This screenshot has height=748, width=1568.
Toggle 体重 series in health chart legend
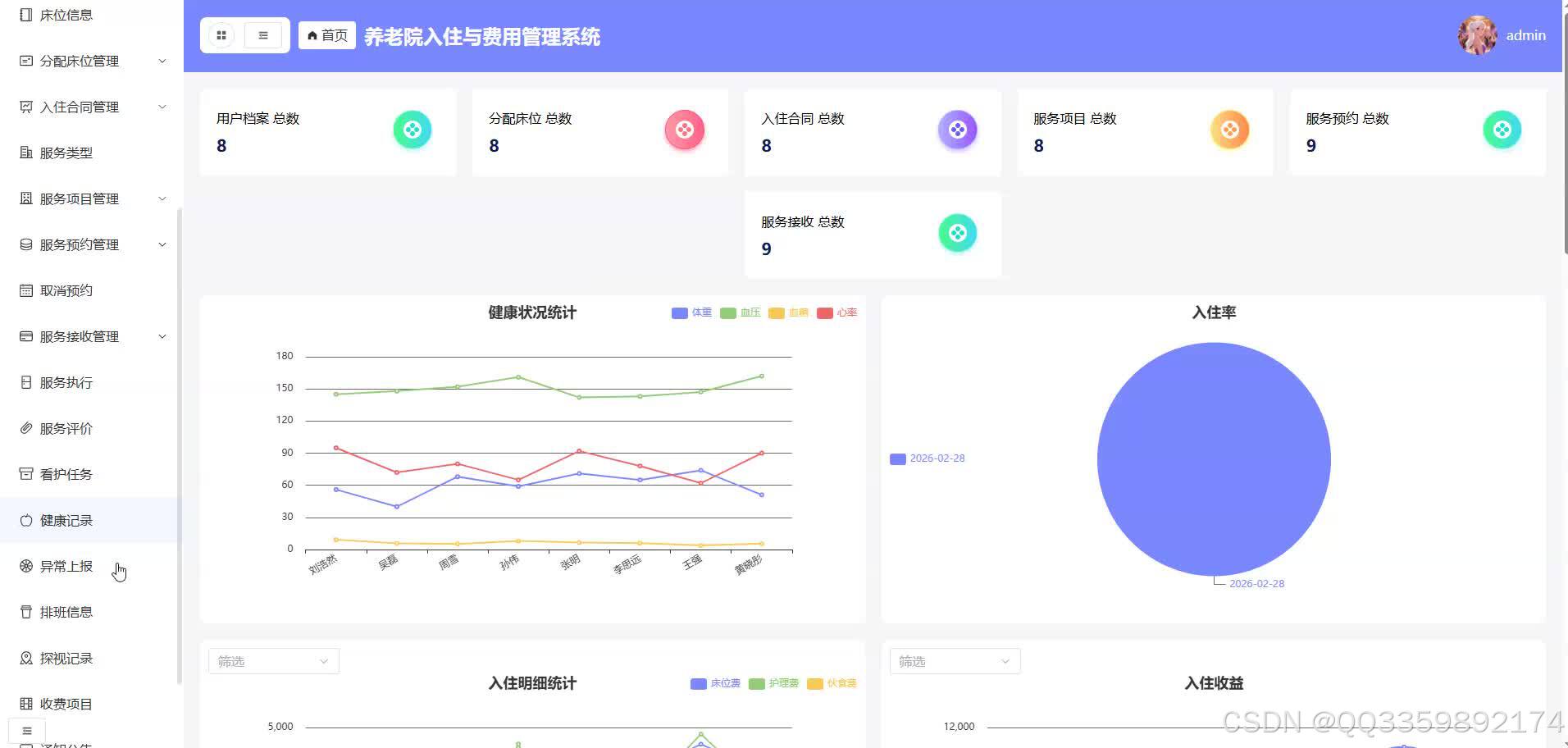tap(691, 312)
